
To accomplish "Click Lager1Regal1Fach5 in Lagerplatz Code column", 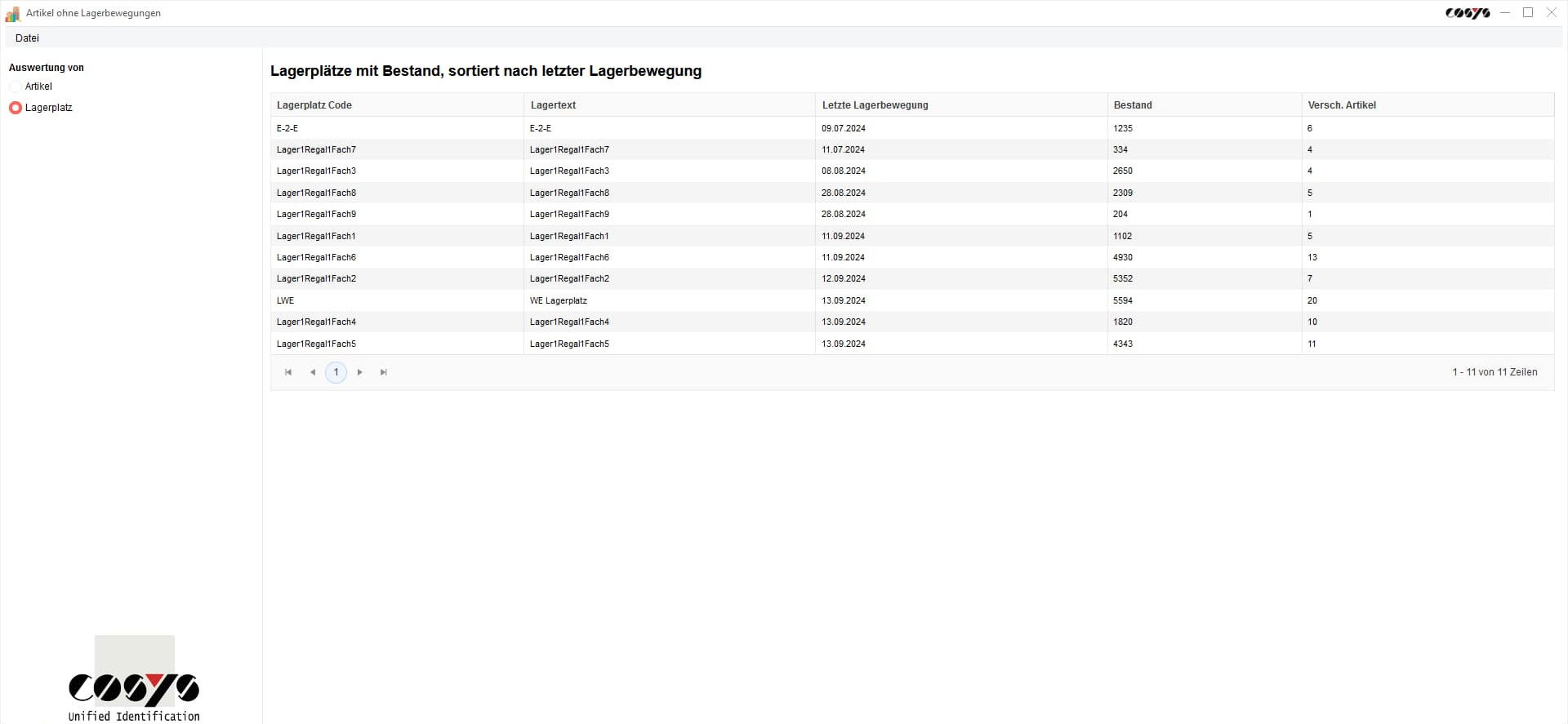I will 316,344.
